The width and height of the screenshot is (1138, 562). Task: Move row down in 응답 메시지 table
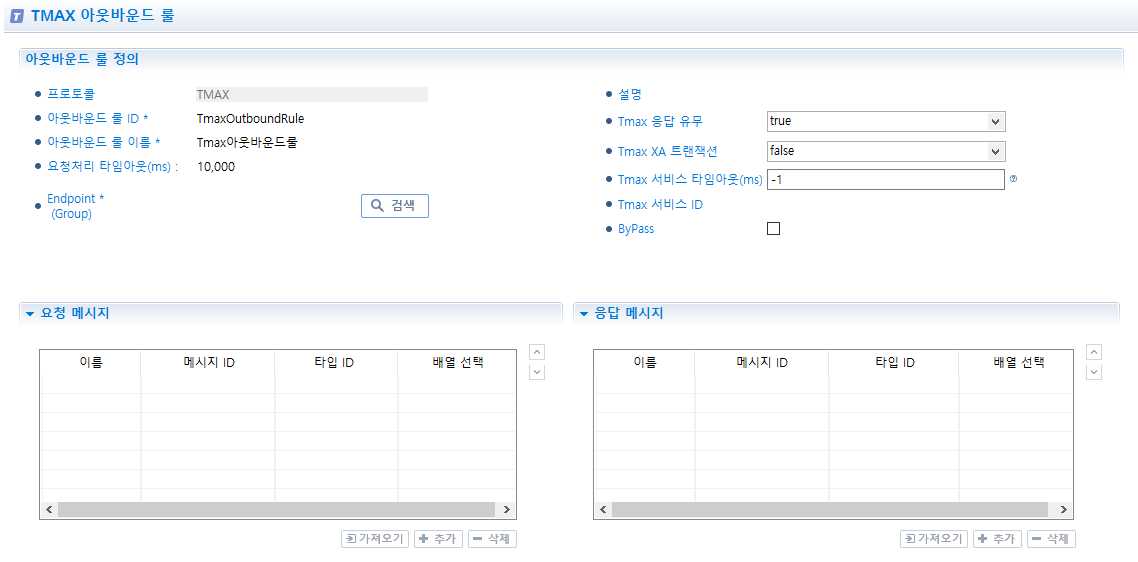[x=1094, y=372]
